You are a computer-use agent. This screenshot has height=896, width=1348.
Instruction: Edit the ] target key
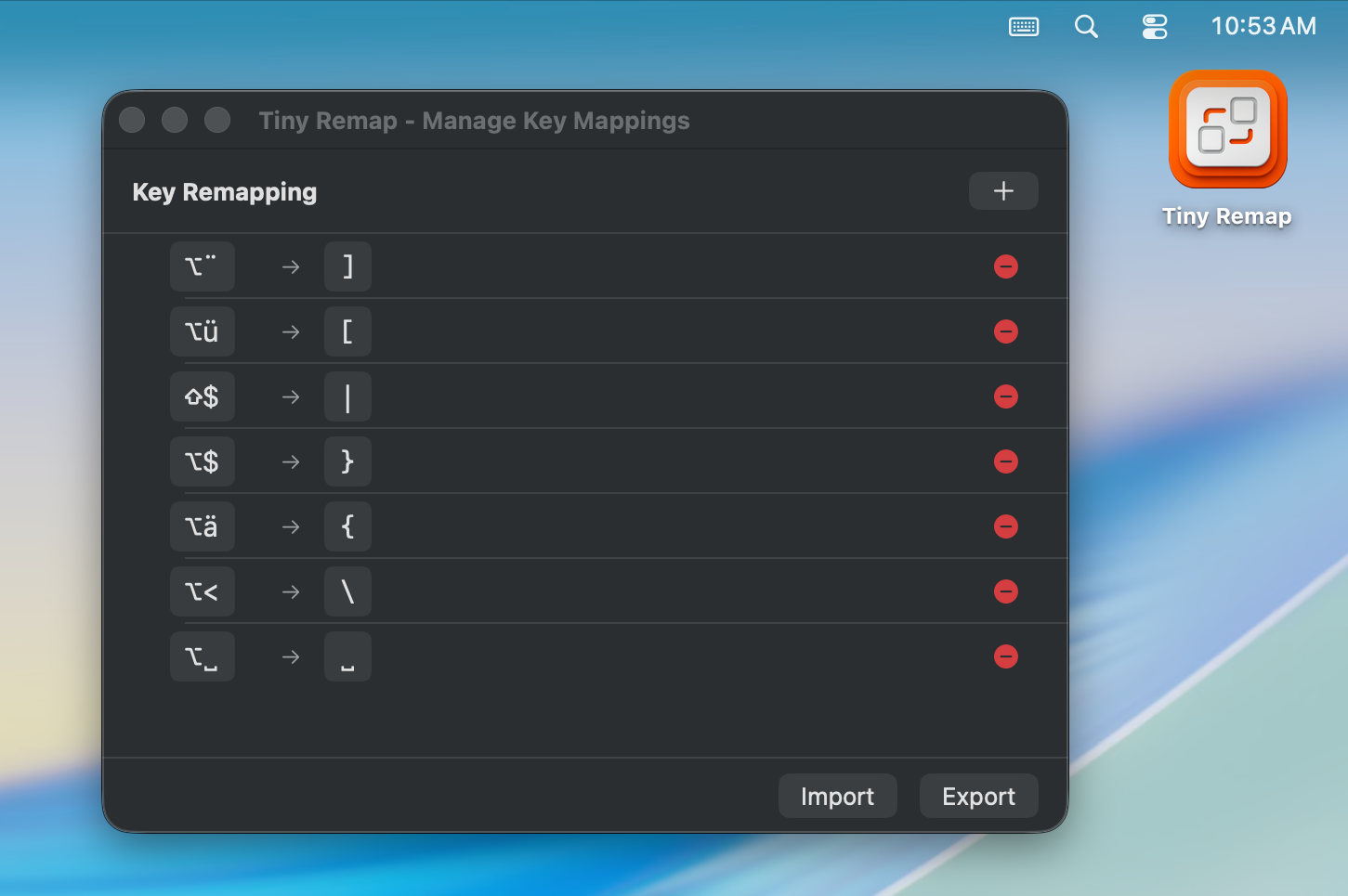[x=347, y=266]
